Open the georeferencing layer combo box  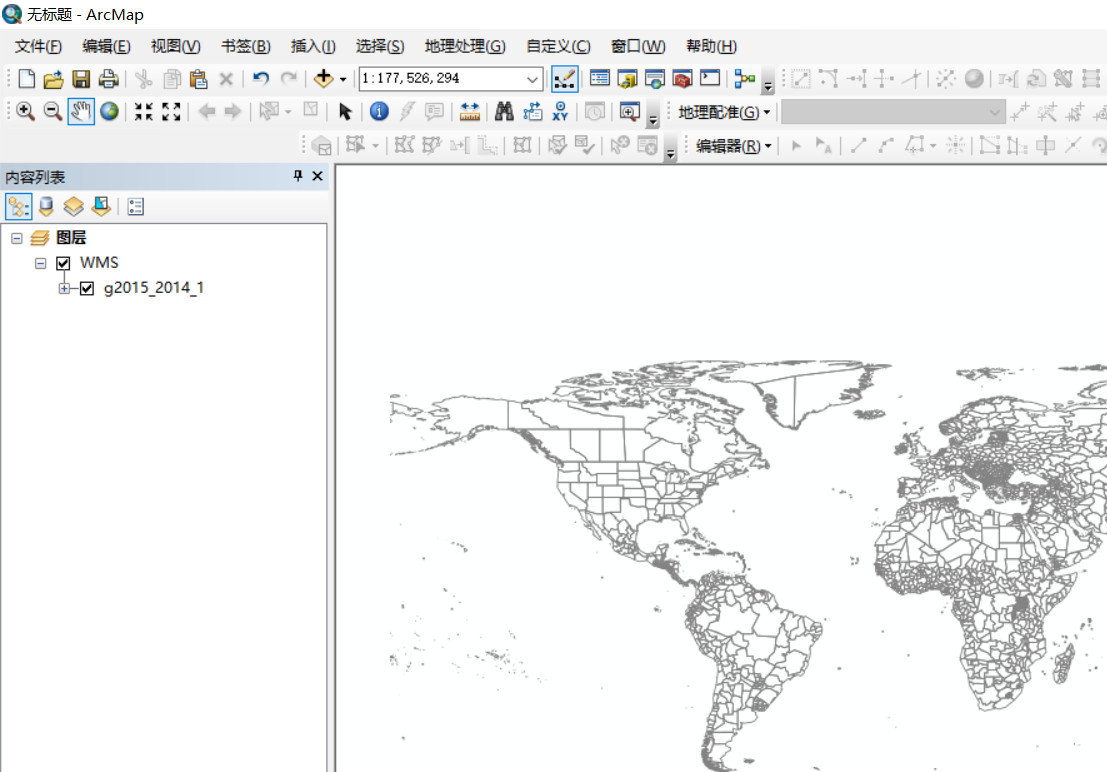click(892, 112)
